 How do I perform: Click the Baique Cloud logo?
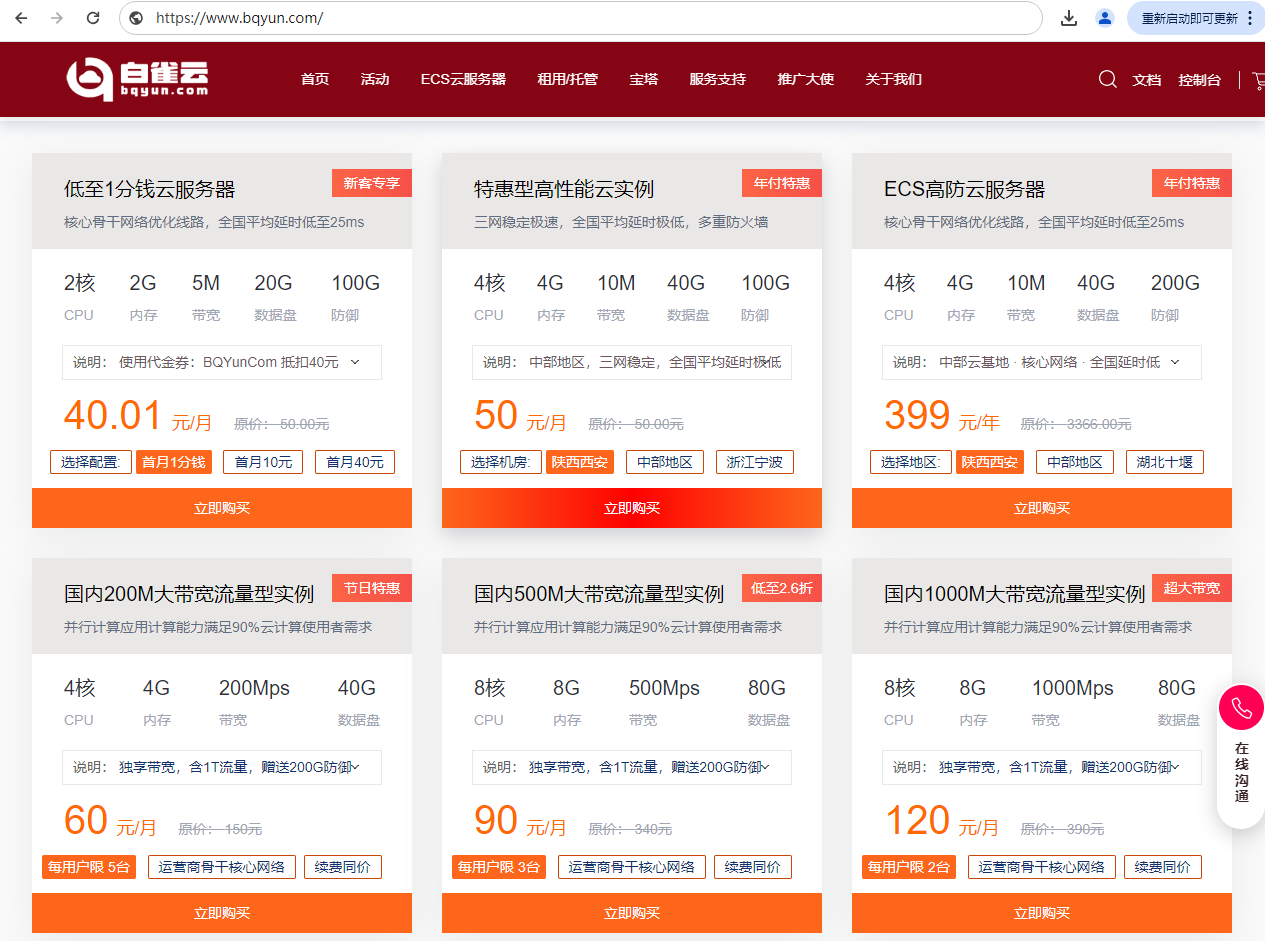coord(137,79)
